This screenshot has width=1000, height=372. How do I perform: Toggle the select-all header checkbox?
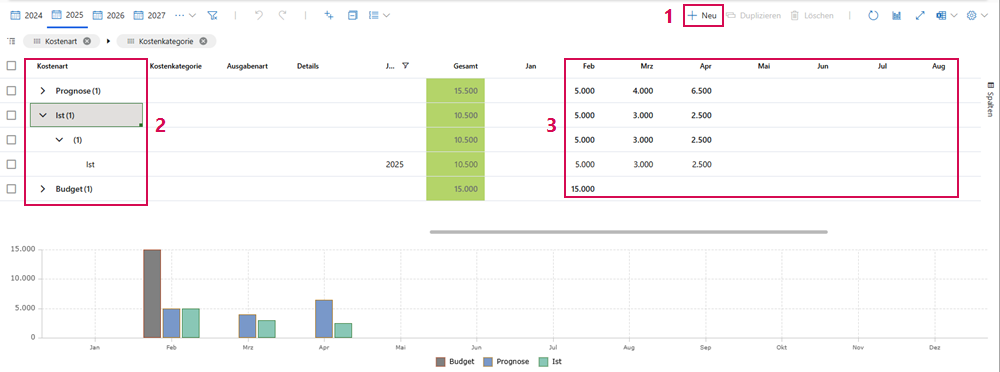tap(11, 65)
